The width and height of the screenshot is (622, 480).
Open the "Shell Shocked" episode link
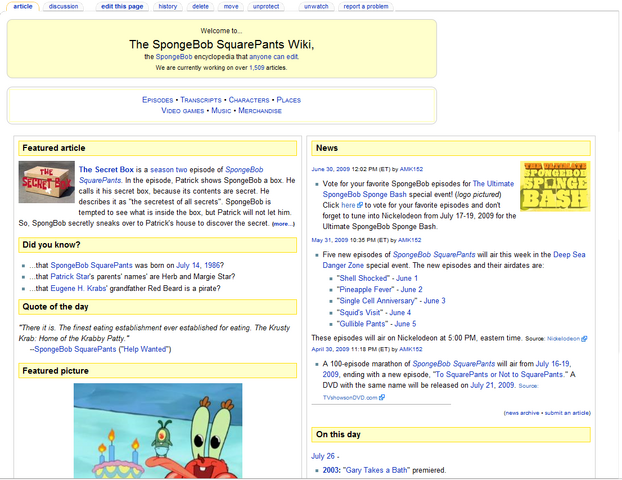(x=363, y=278)
